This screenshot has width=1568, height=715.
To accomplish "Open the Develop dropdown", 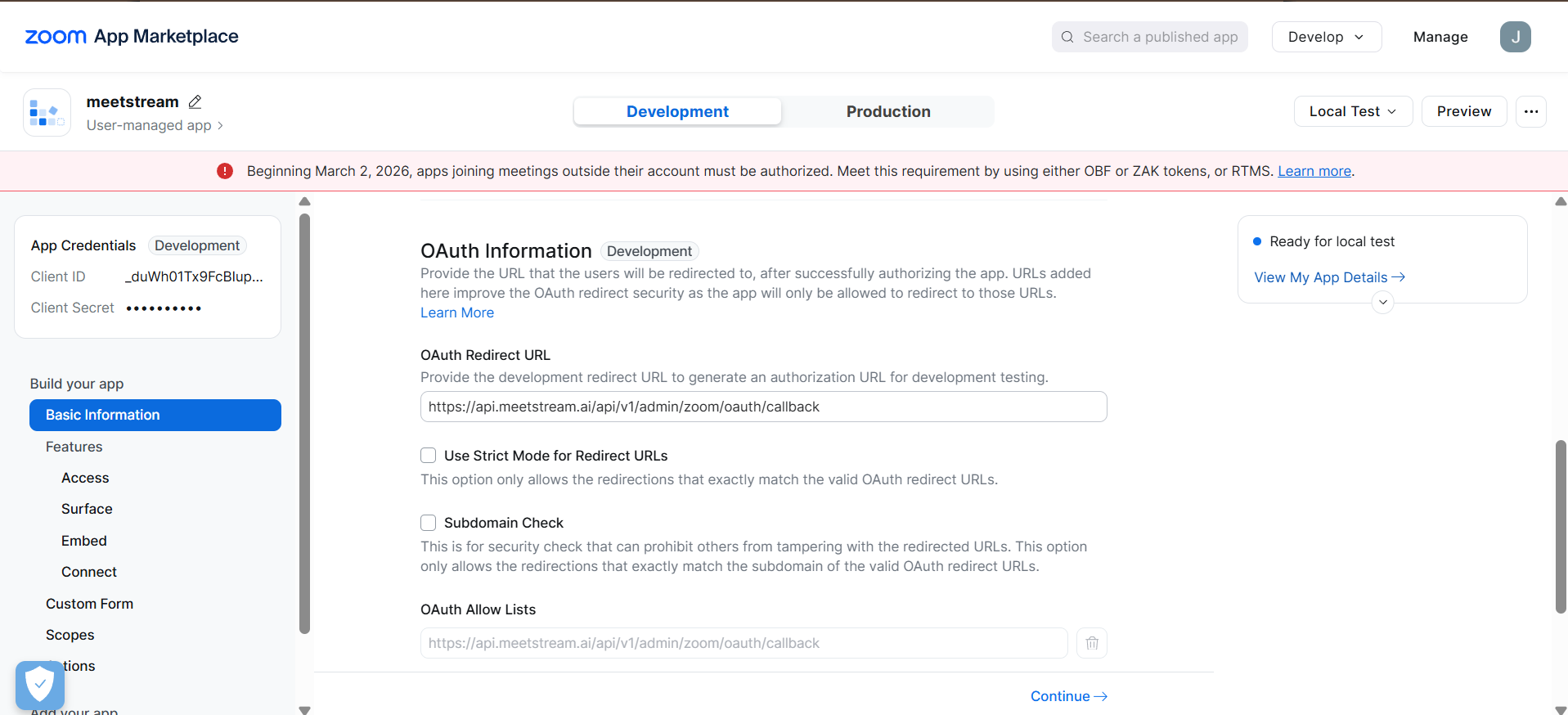I will [1326, 37].
